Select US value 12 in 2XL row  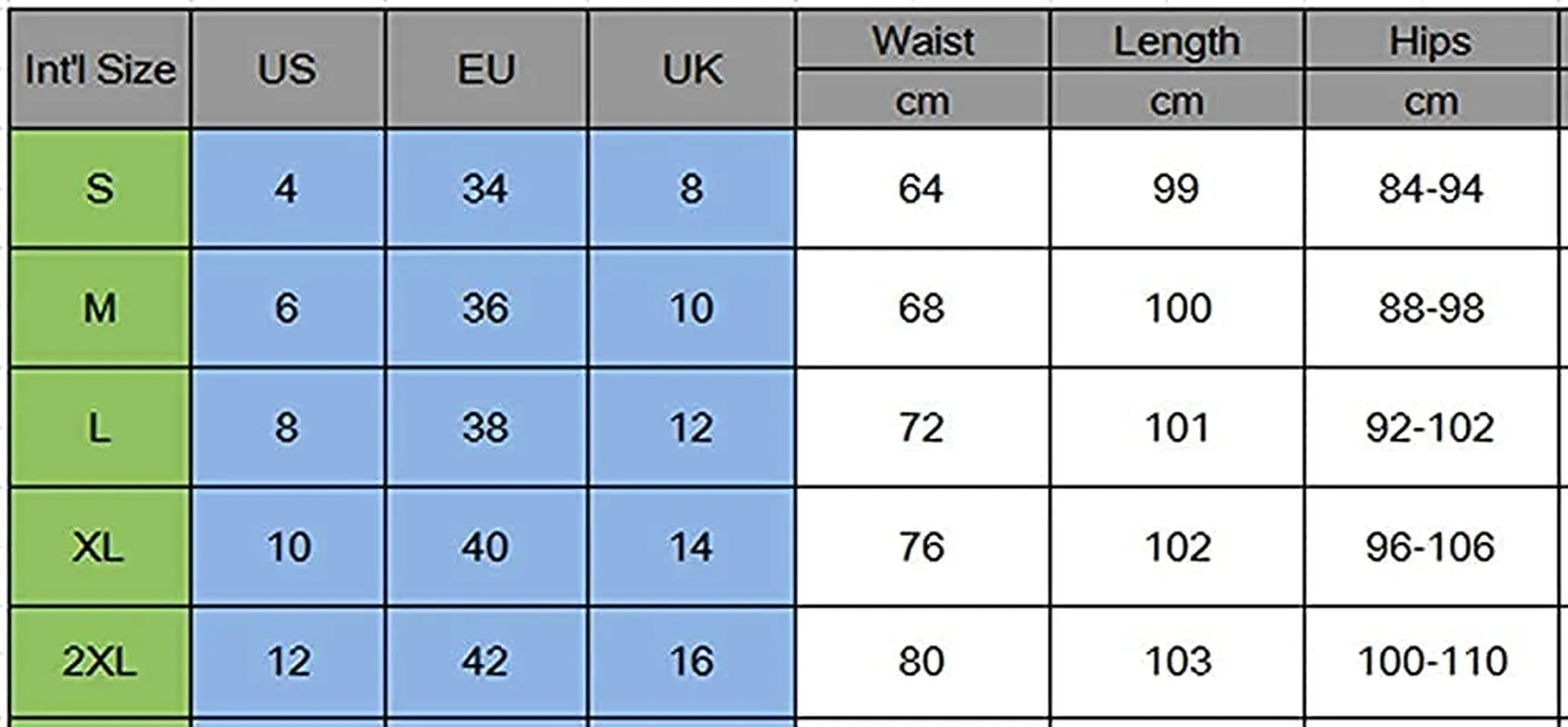pos(287,662)
